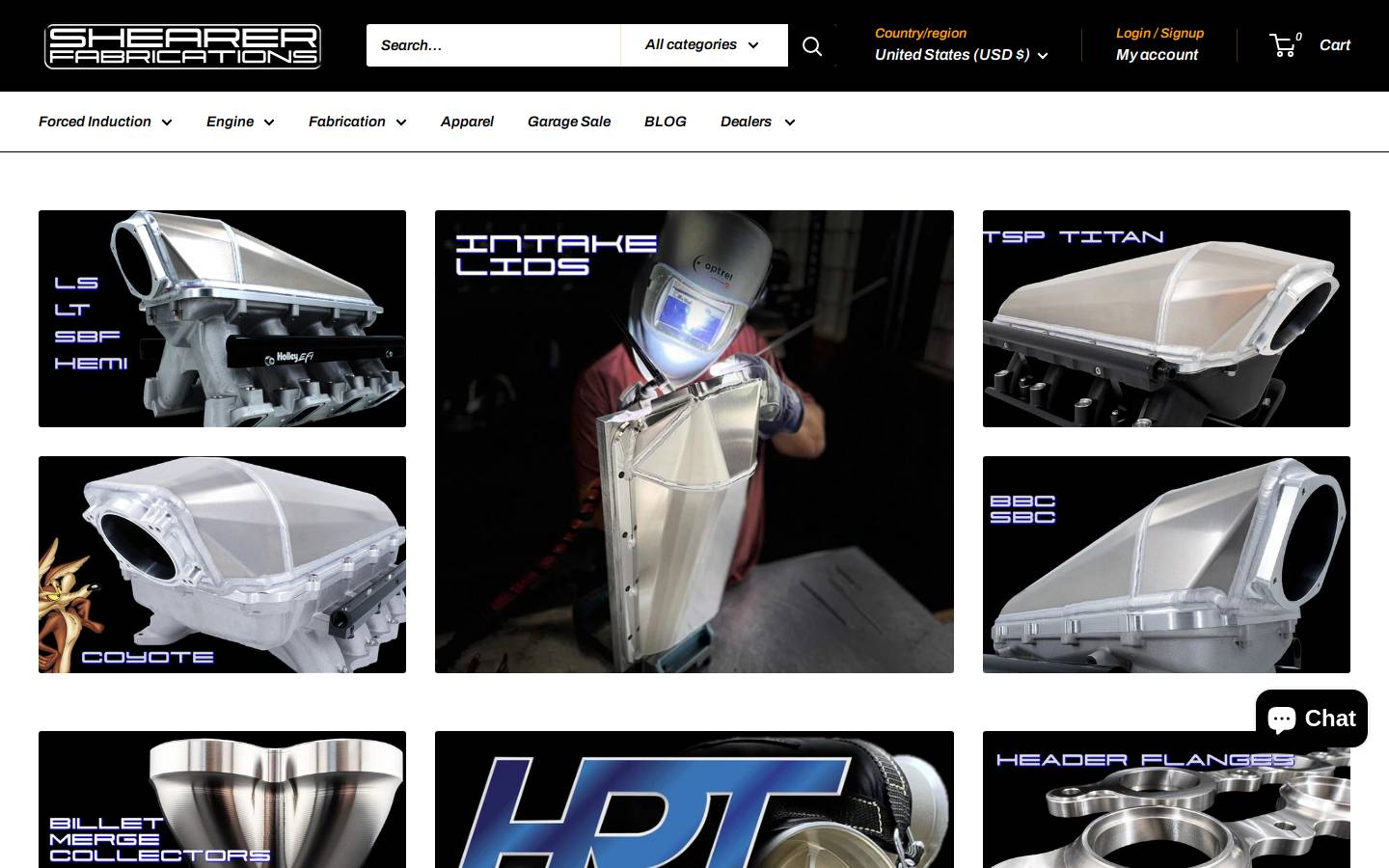
Task: Open the Billet Merge Collectors tile
Action: point(222,800)
